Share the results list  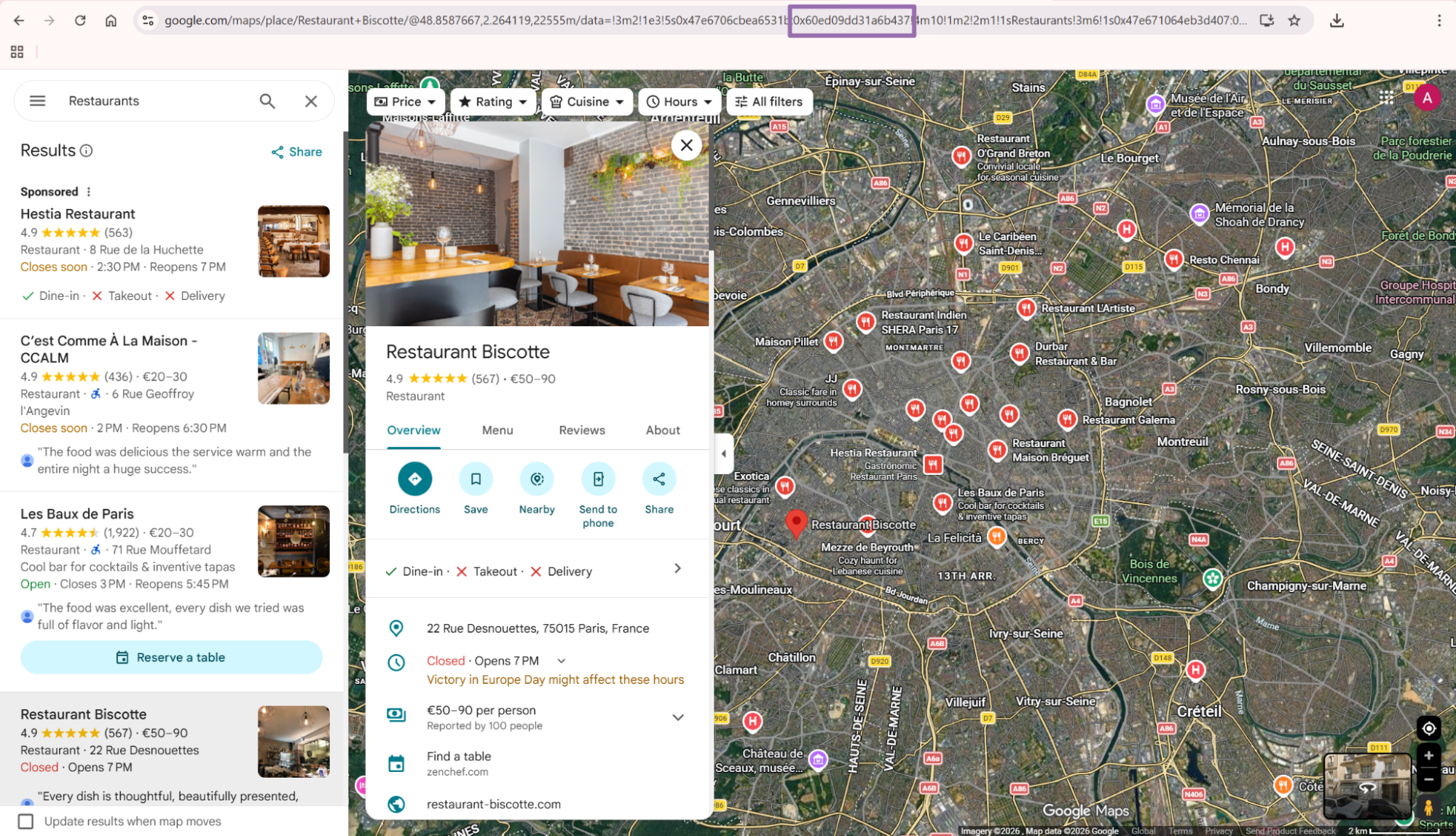296,151
